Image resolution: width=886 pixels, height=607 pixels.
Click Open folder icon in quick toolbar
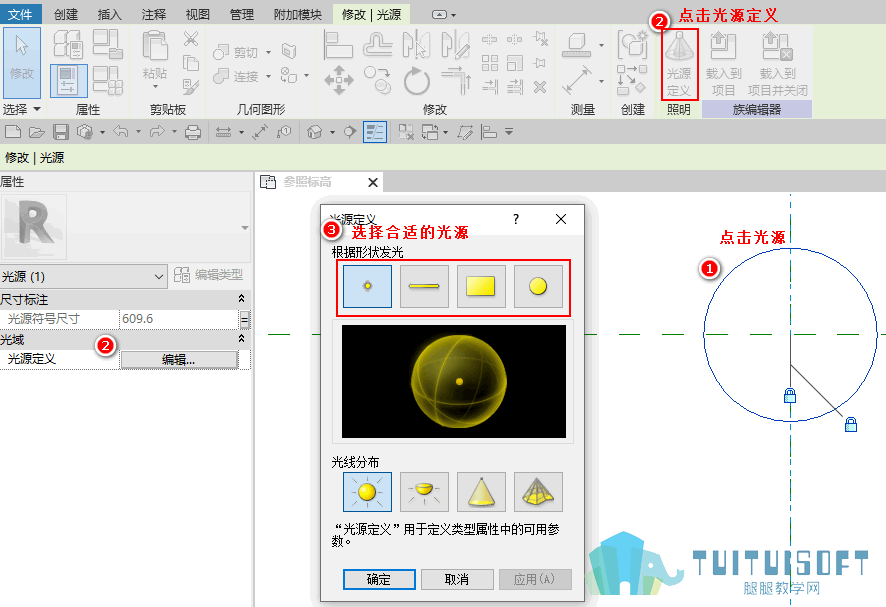coord(37,132)
